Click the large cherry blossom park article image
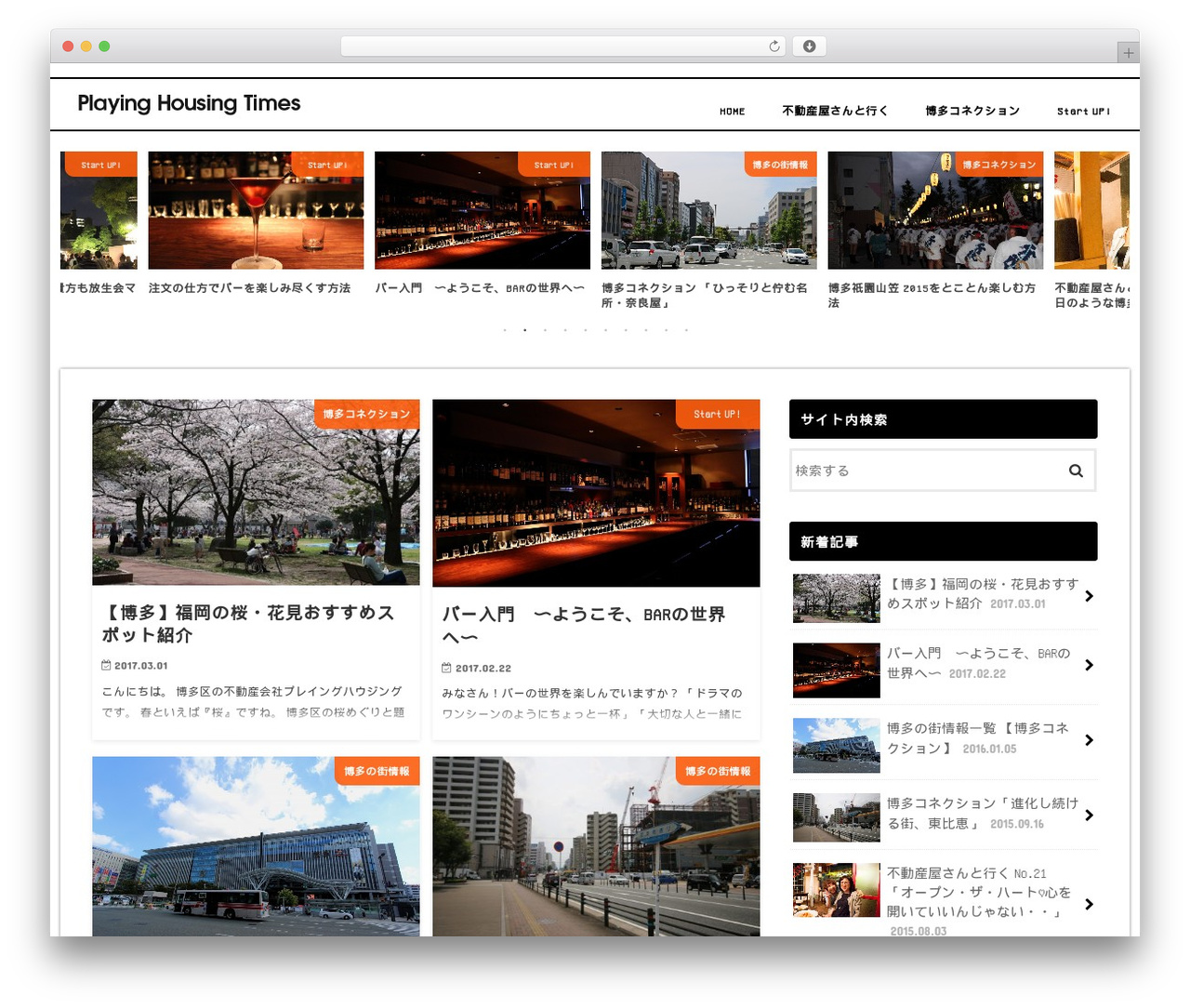Image resolution: width=1190 pixels, height=1008 pixels. pos(256,493)
